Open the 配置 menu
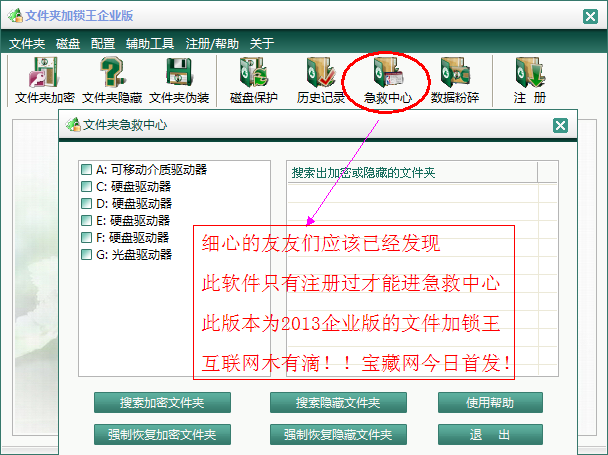Viewport: 608px width, 455px height. click(103, 43)
